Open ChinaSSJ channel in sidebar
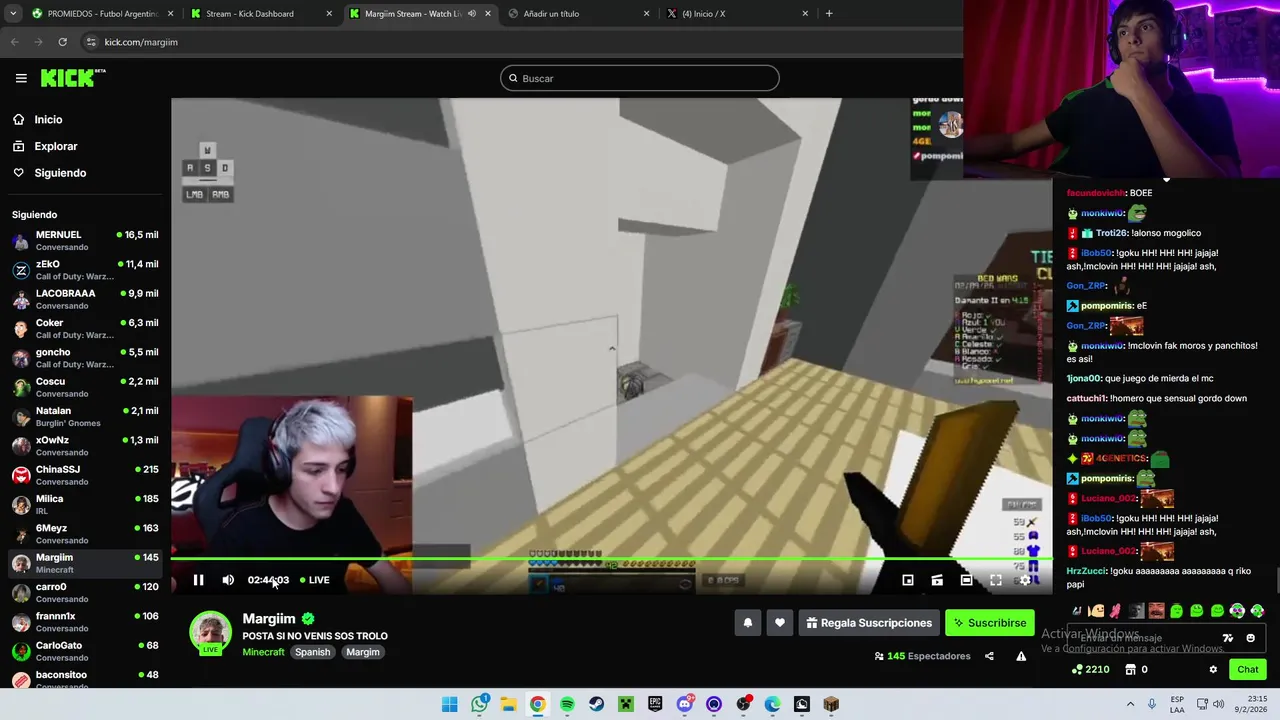 click(x=85, y=475)
